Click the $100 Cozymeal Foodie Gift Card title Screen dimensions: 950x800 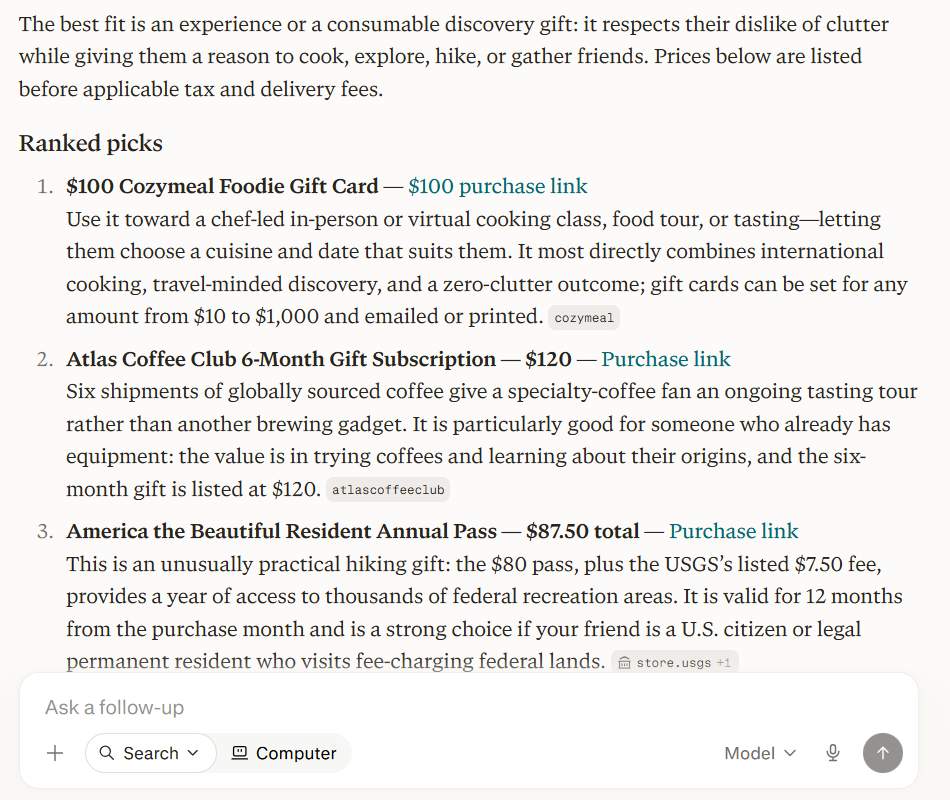coord(222,186)
